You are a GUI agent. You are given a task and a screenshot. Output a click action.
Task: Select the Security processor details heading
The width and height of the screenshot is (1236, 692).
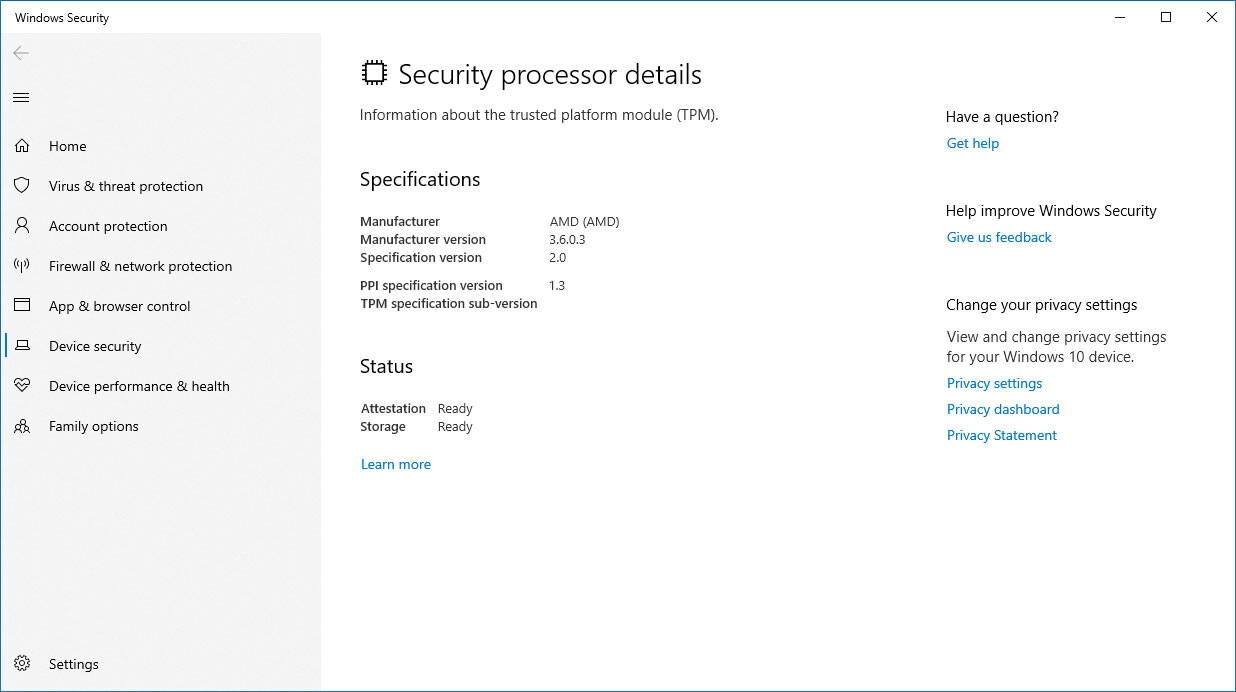[550, 74]
